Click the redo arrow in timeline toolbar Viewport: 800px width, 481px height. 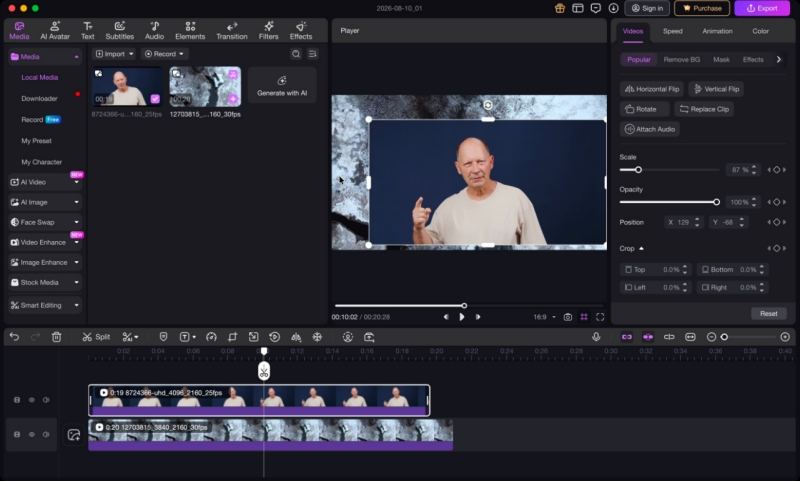pos(35,337)
